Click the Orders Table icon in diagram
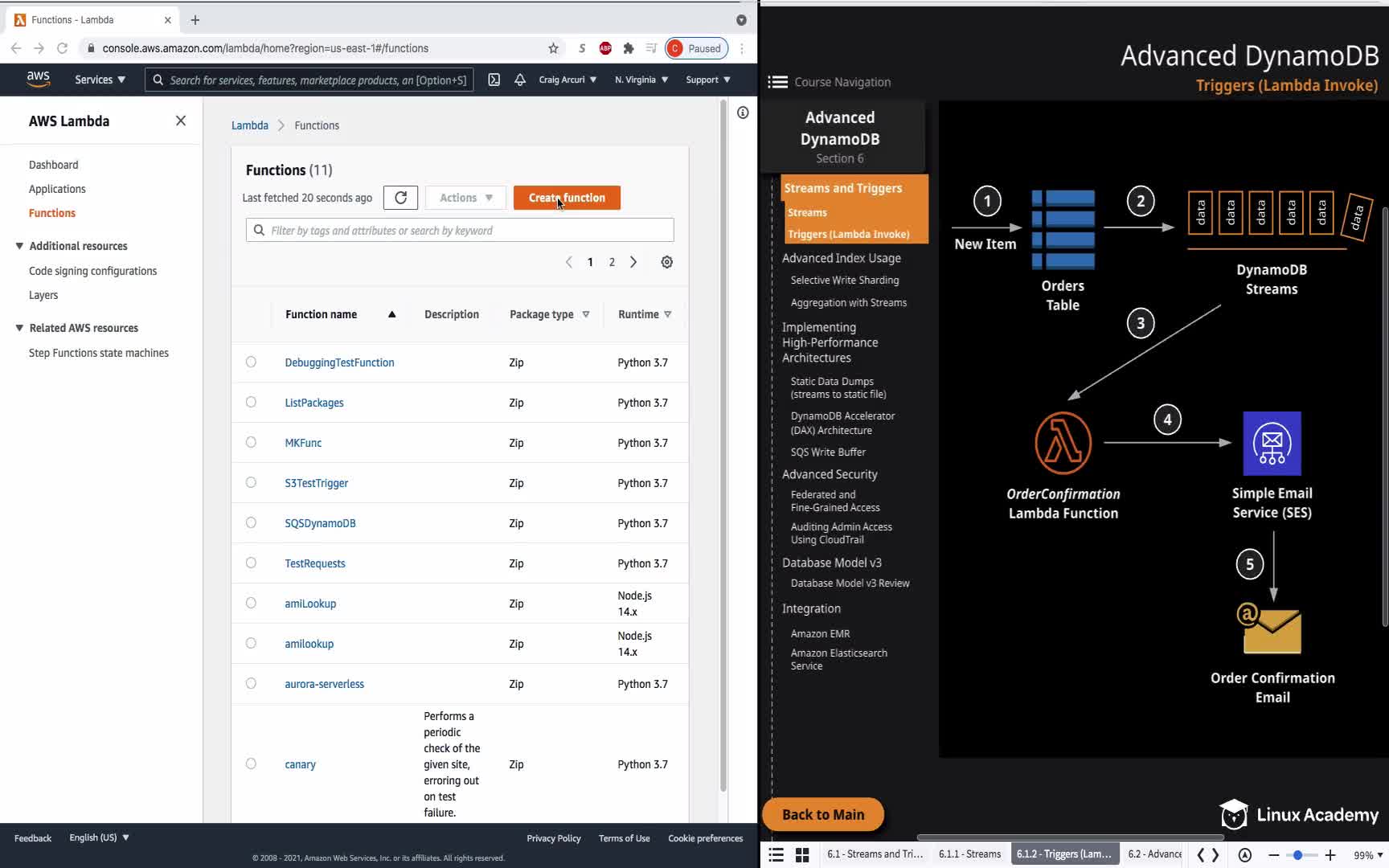The image size is (1389, 868). point(1063,229)
